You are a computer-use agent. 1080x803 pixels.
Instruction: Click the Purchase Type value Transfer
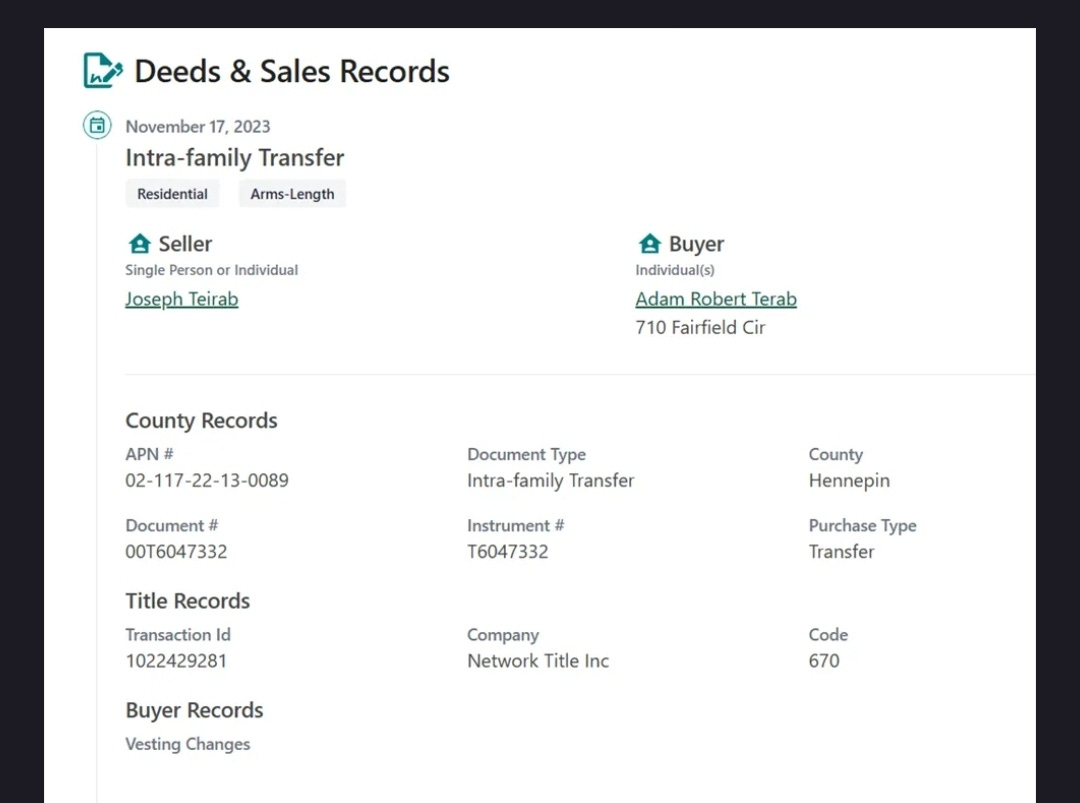841,552
